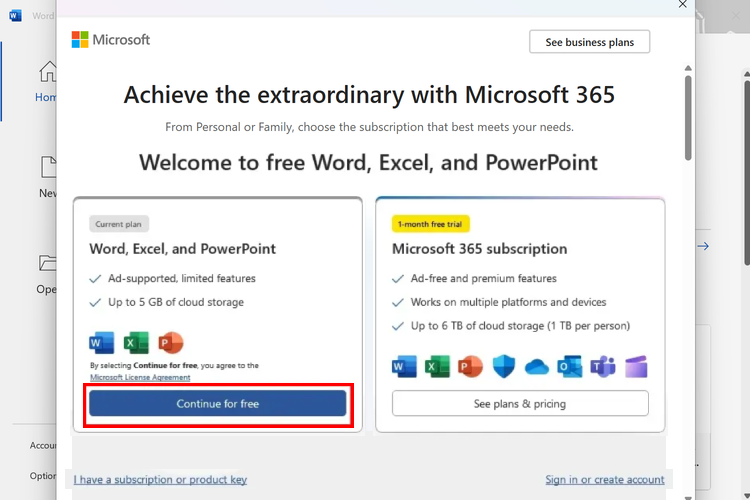Open Sign in or create account link

(605, 479)
